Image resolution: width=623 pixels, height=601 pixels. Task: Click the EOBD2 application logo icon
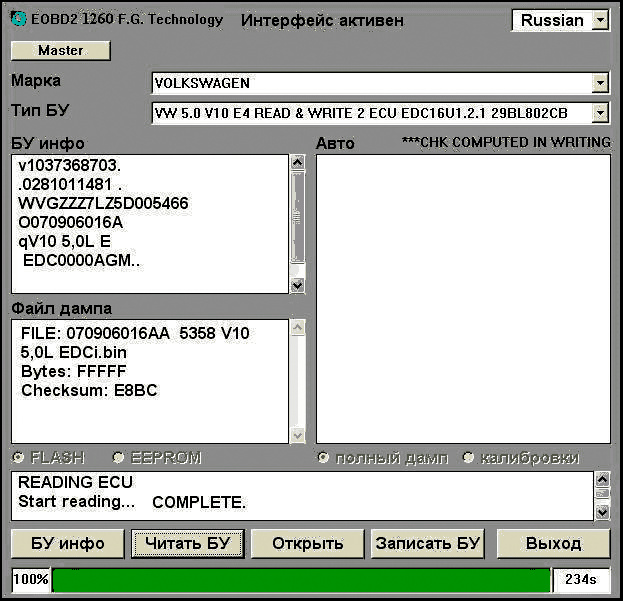point(18,19)
